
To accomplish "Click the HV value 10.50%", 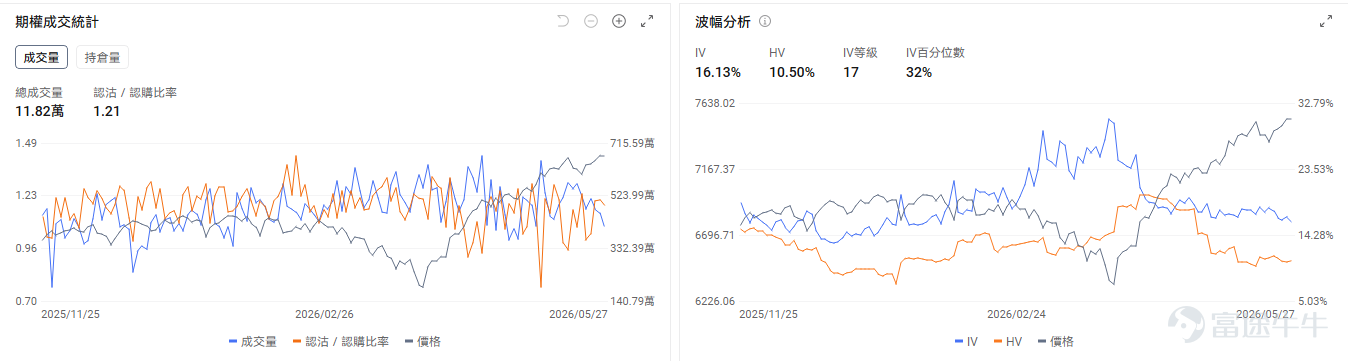I will pyautogui.click(x=792, y=72).
